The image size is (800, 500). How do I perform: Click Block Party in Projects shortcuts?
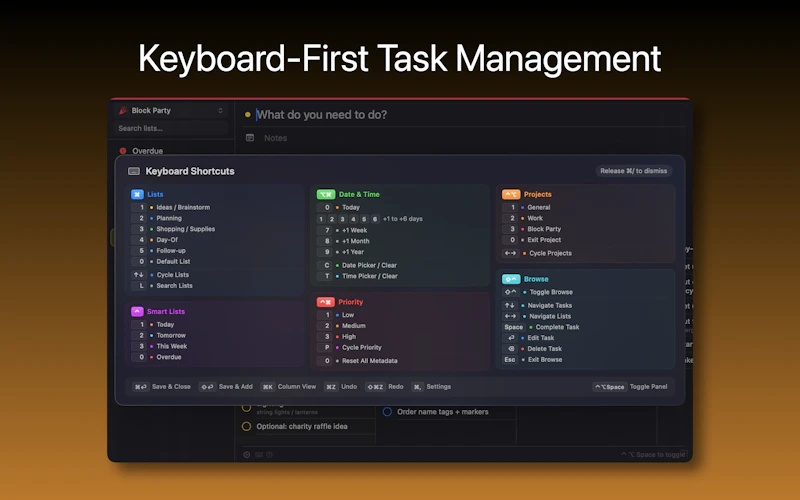point(532,229)
